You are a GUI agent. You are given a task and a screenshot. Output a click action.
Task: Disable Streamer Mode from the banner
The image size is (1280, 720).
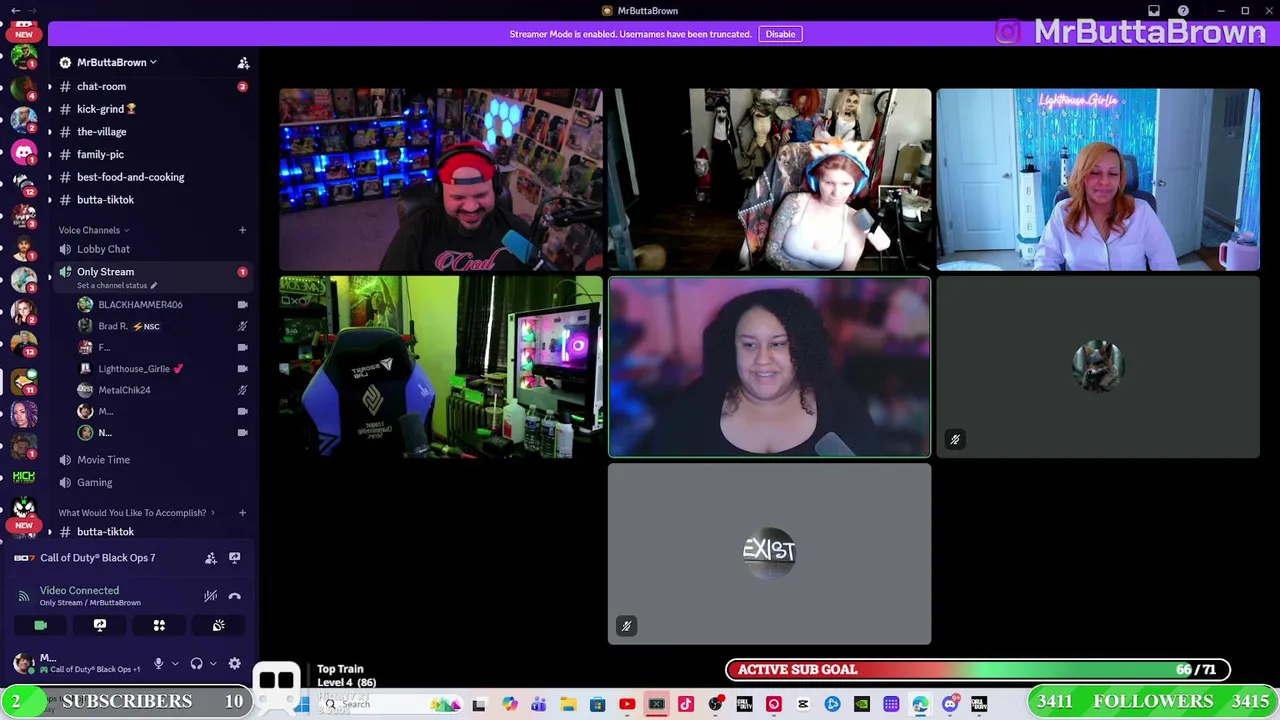pos(780,34)
